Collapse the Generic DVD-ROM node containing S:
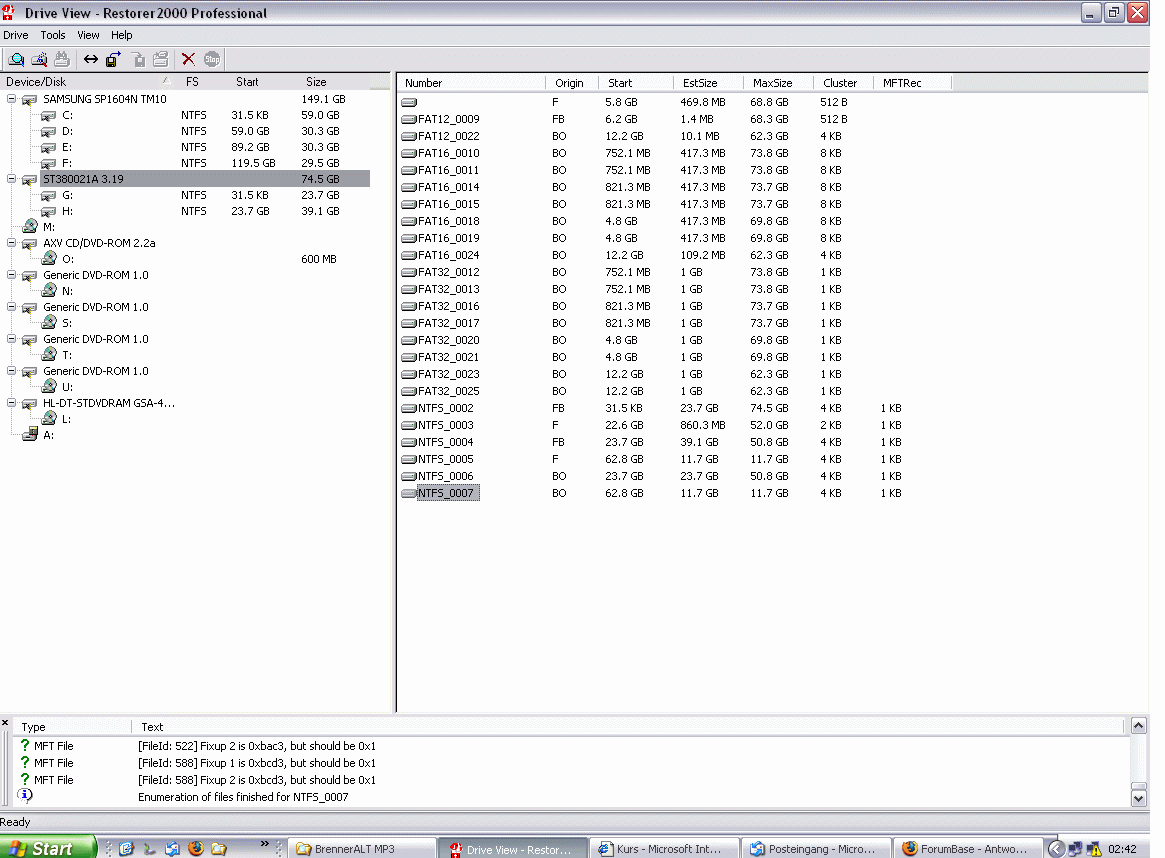The width and height of the screenshot is (1165, 858). tap(11, 307)
